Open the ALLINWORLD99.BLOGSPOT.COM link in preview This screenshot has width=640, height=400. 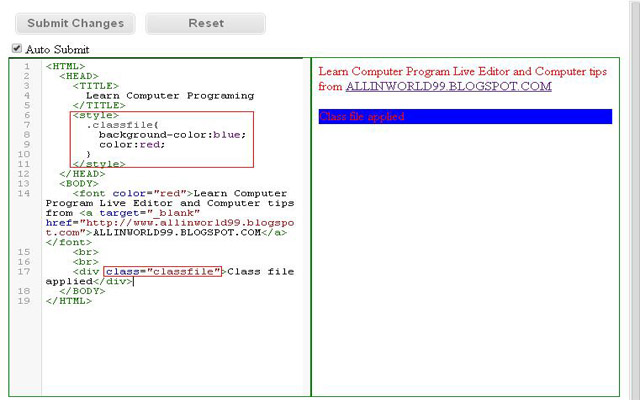449,87
